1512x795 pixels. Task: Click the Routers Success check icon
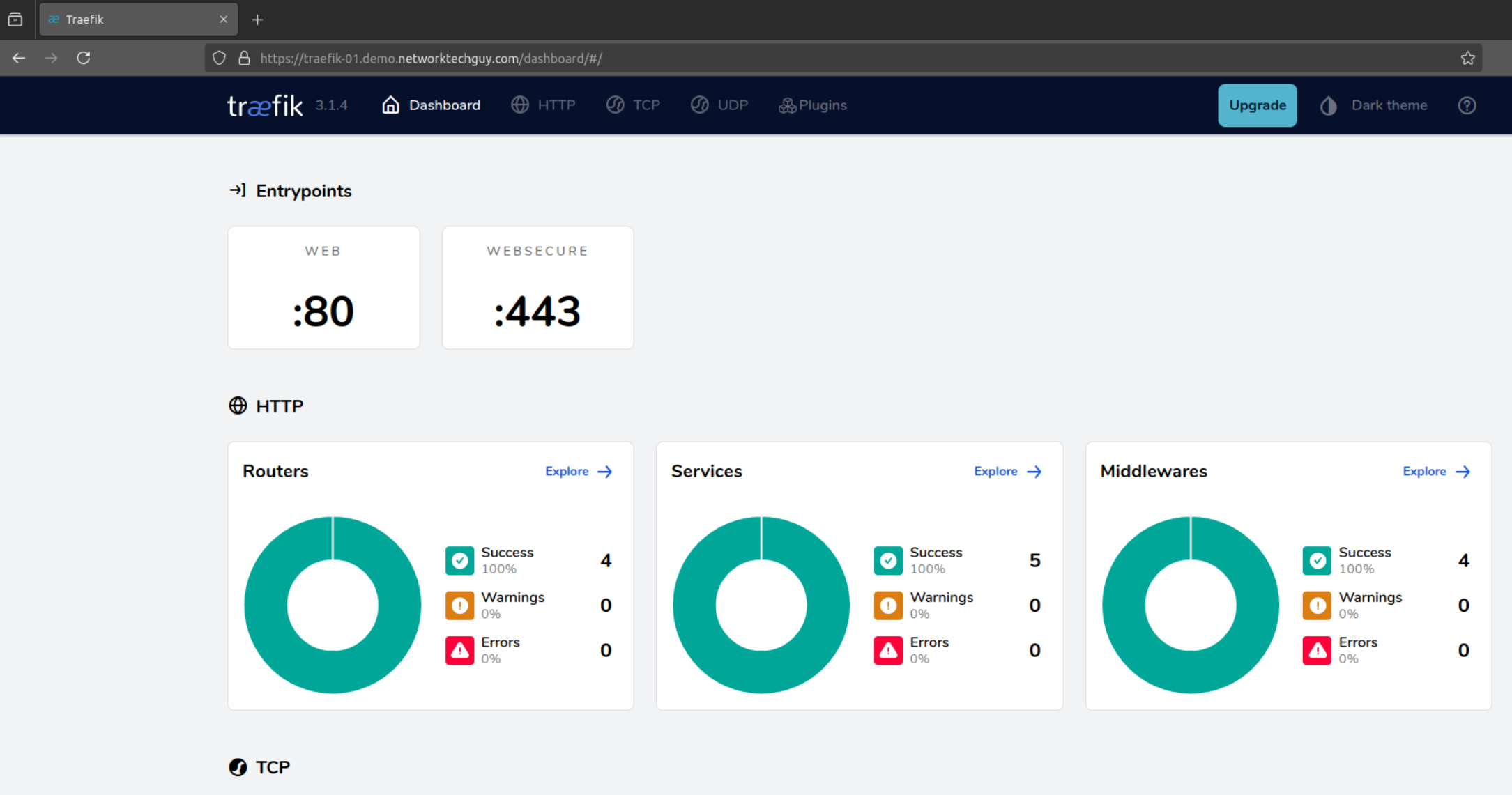pyautogui.click(x=460, y=560)
